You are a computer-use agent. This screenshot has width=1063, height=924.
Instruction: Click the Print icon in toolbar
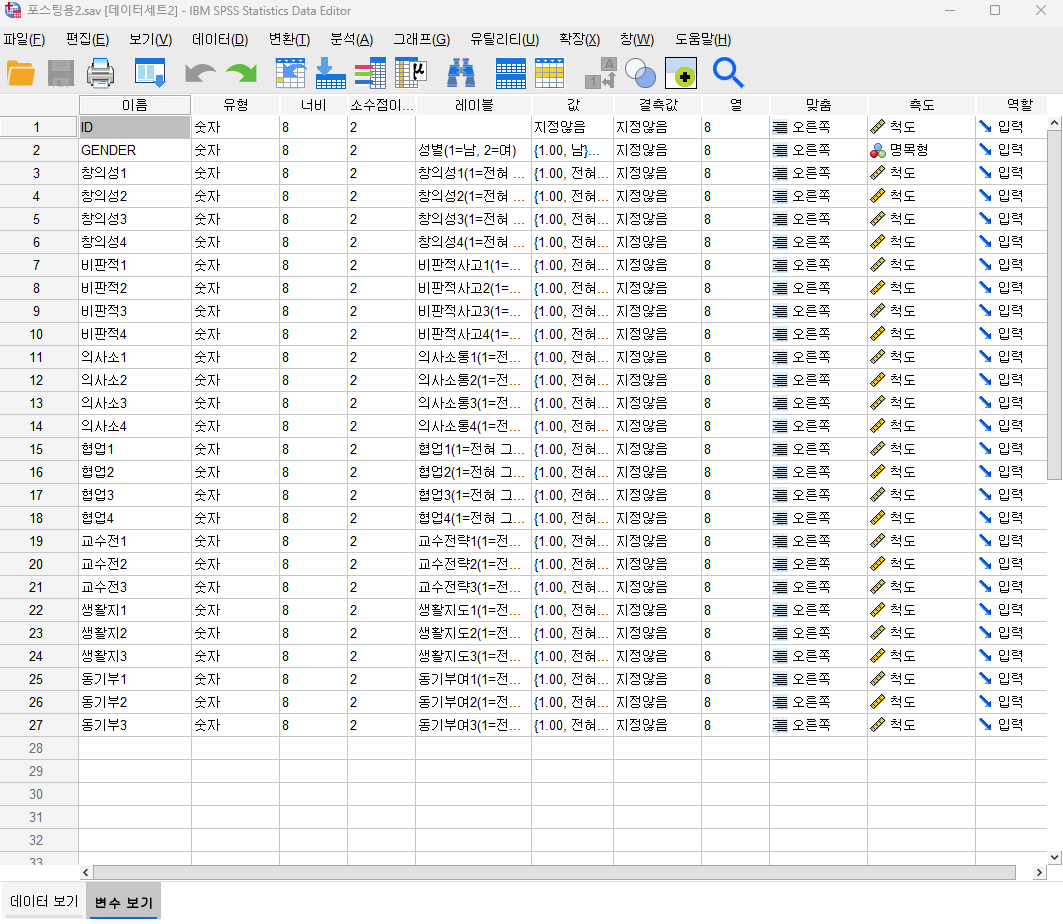click(x=100, y=73)
